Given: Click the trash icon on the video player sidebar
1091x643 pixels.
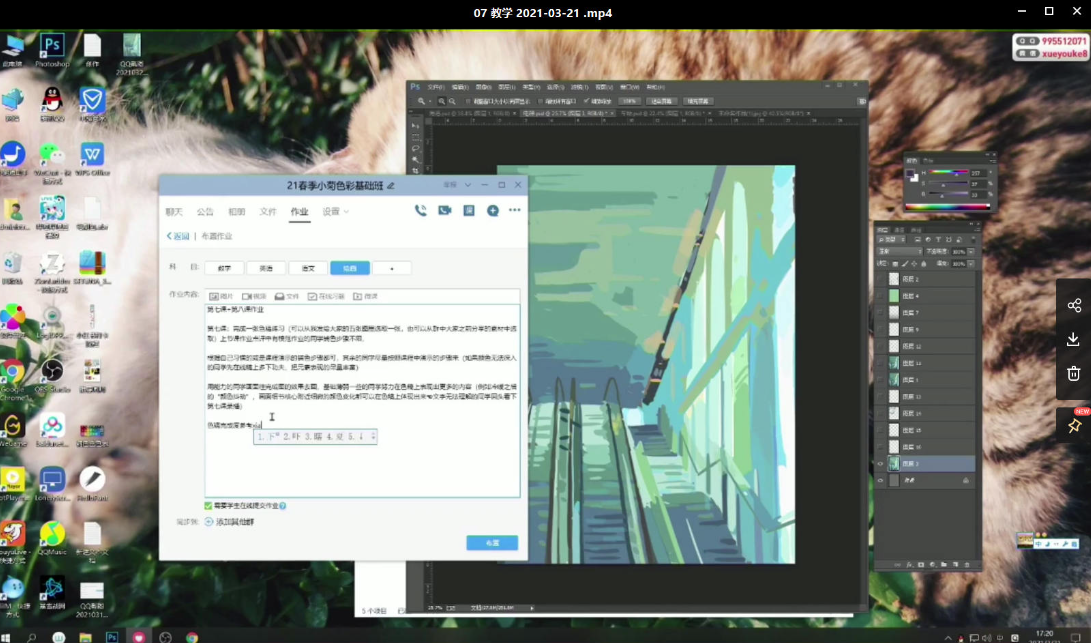Looking at the screenshot, I should point(1074,374).
